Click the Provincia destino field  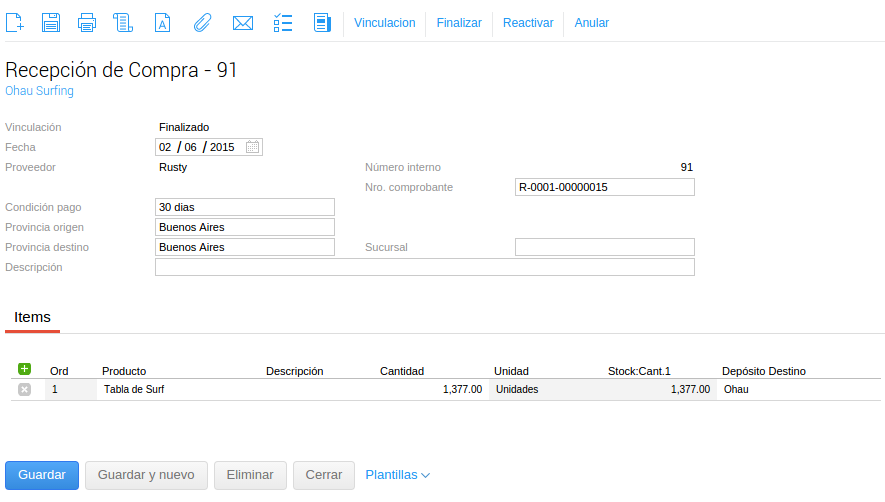245,247
